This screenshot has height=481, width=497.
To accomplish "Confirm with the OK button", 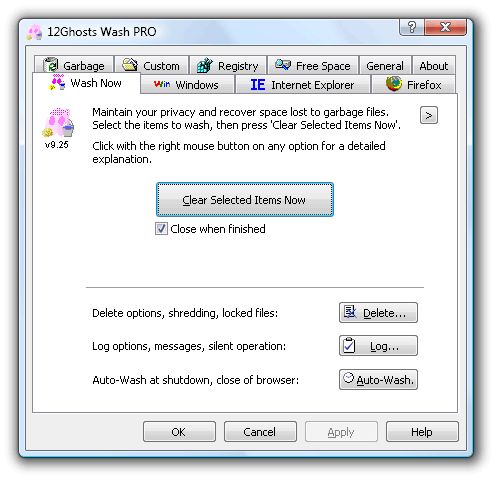I will (x=179, y=432).
